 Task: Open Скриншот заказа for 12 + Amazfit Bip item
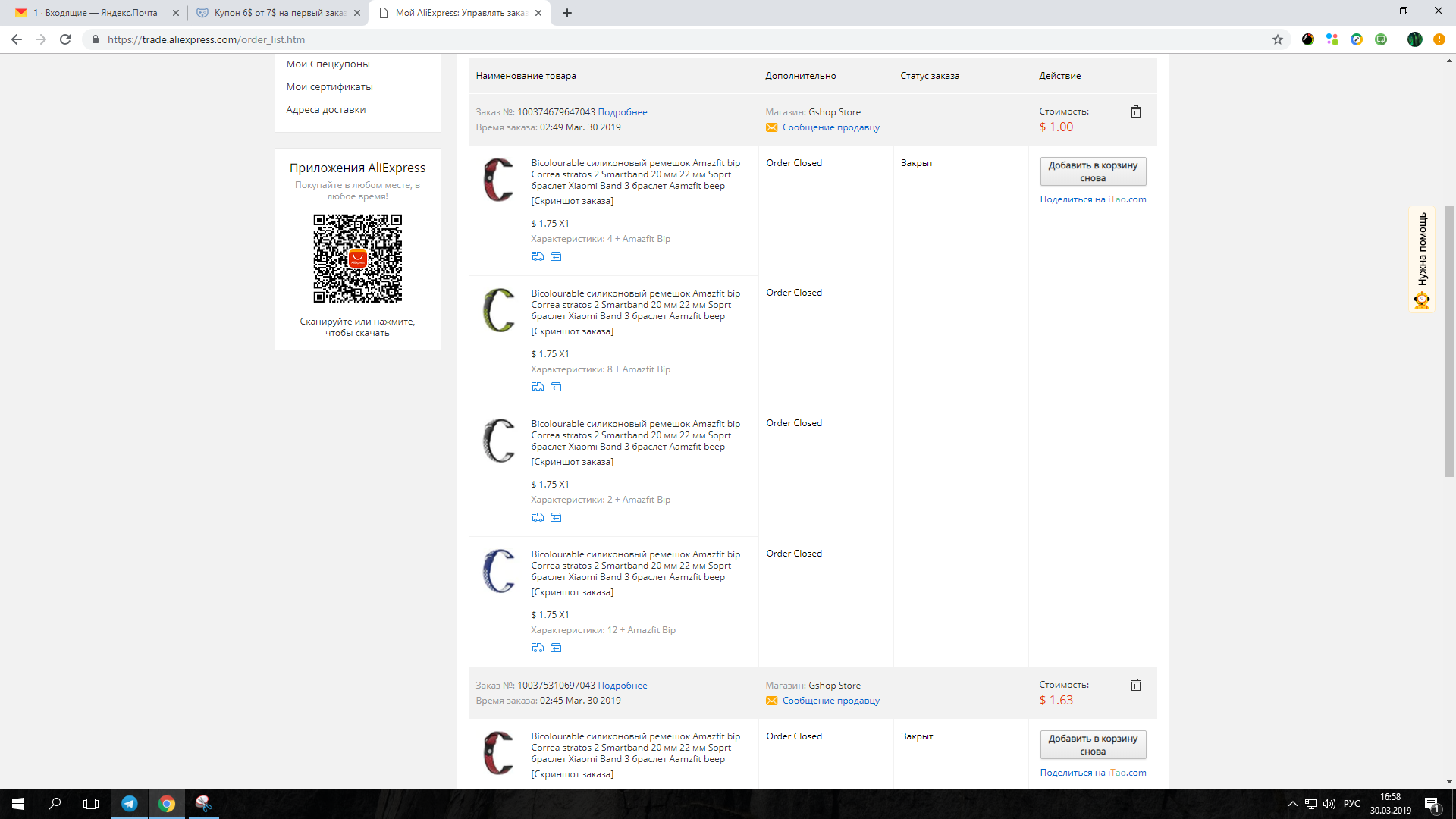point(573,592)
